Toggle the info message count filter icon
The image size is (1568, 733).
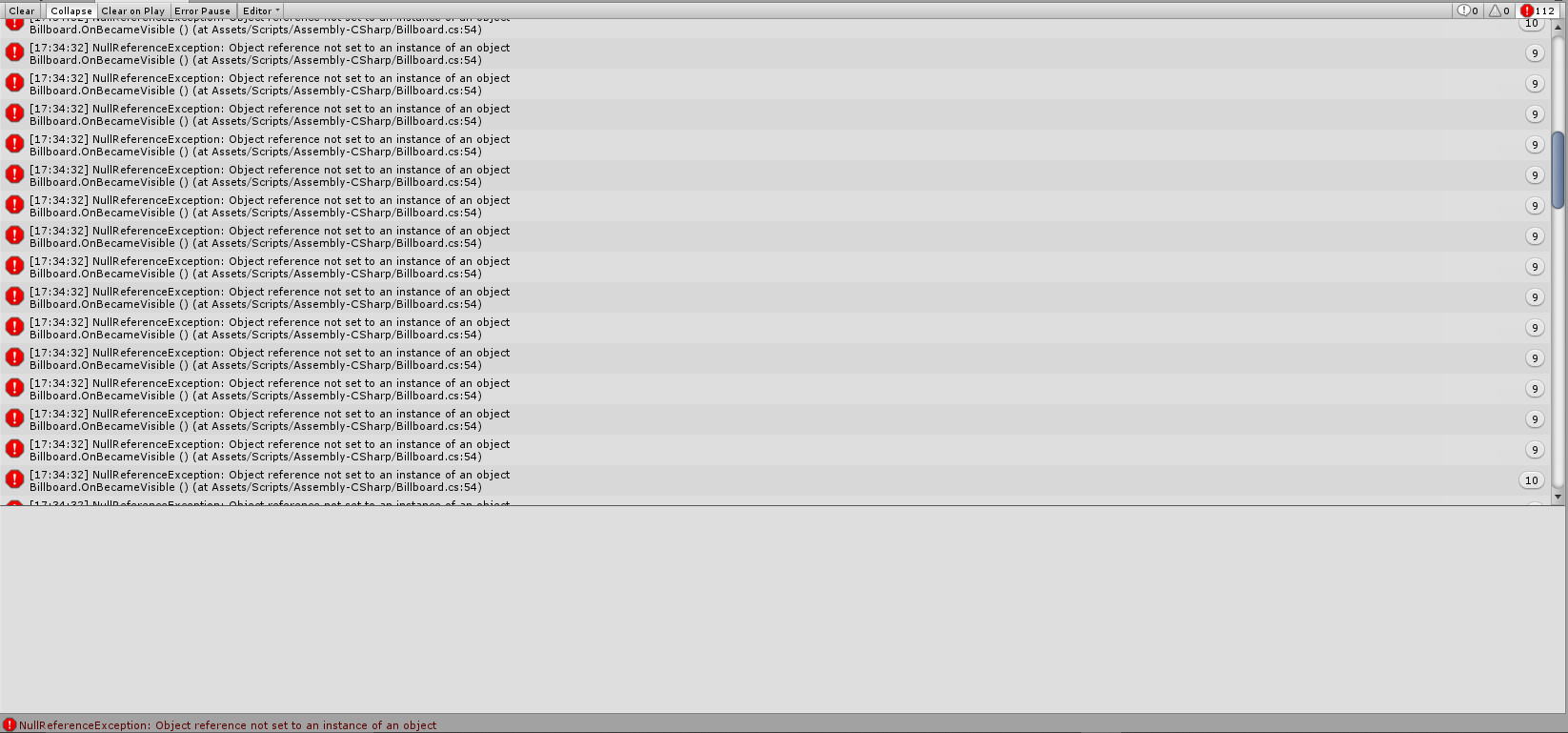1468,10
